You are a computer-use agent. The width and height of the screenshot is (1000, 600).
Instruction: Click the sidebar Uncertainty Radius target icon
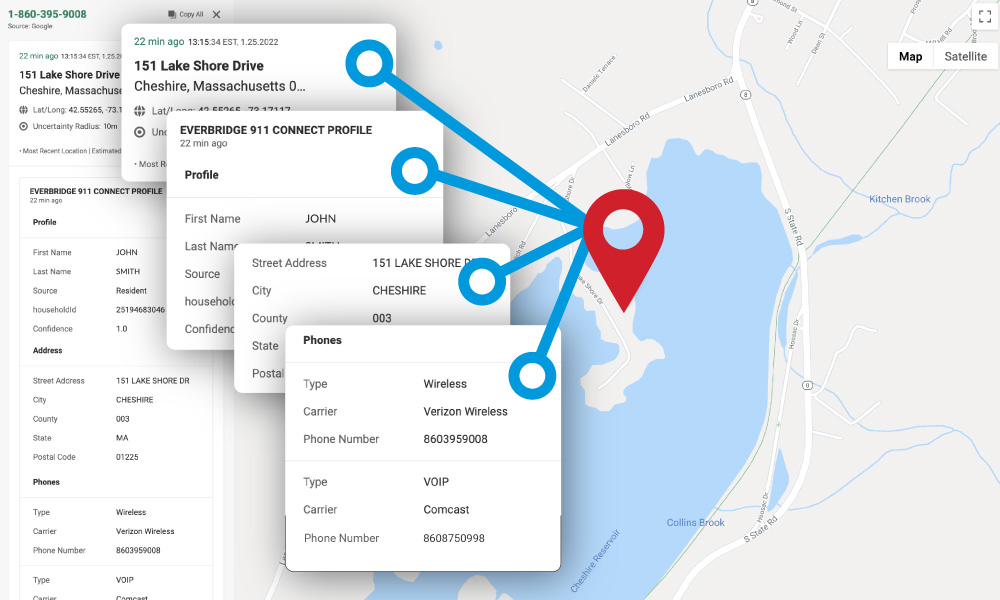pos(24,126)
